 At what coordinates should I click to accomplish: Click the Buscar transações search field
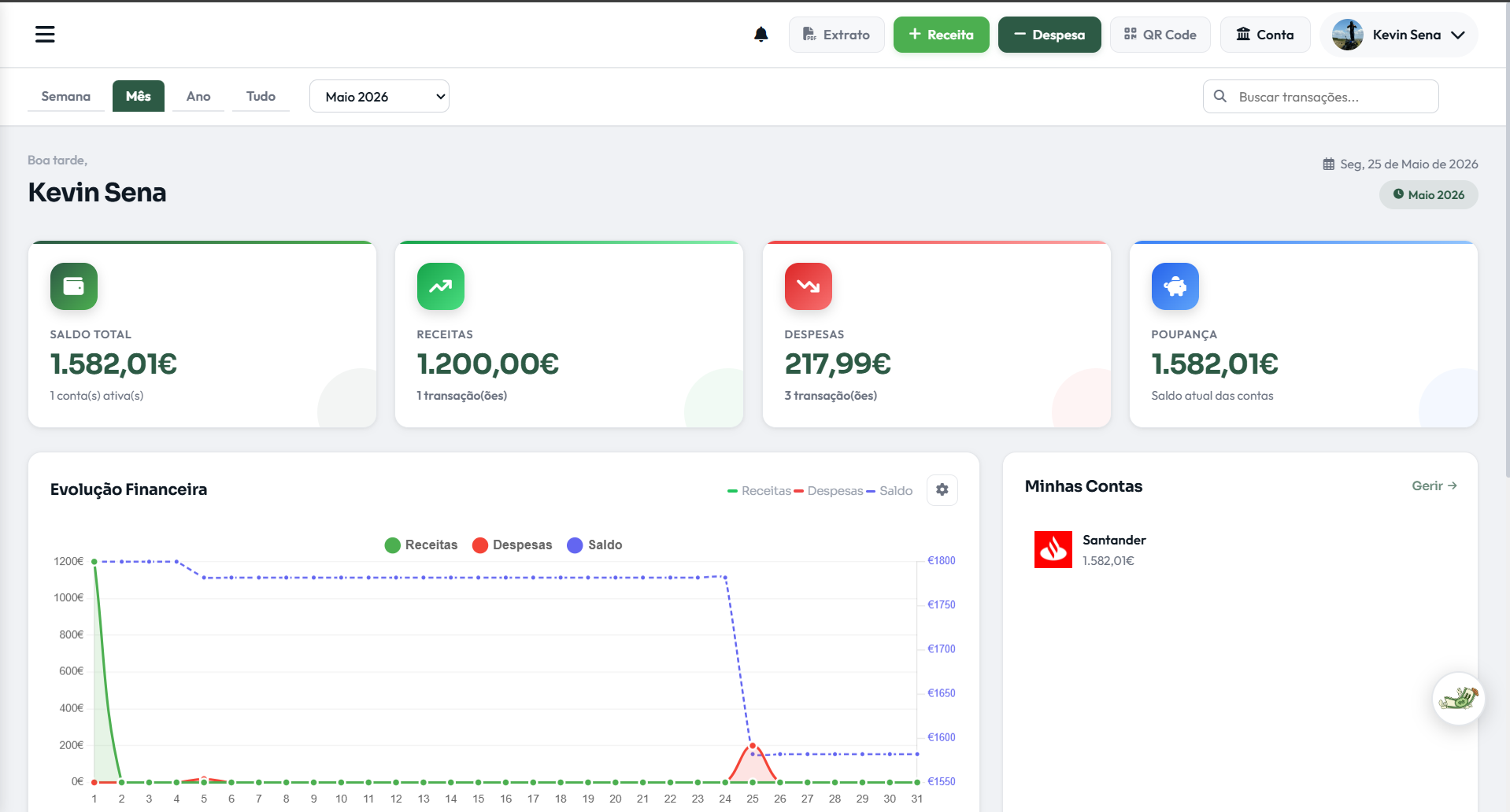click(1320, 97)
